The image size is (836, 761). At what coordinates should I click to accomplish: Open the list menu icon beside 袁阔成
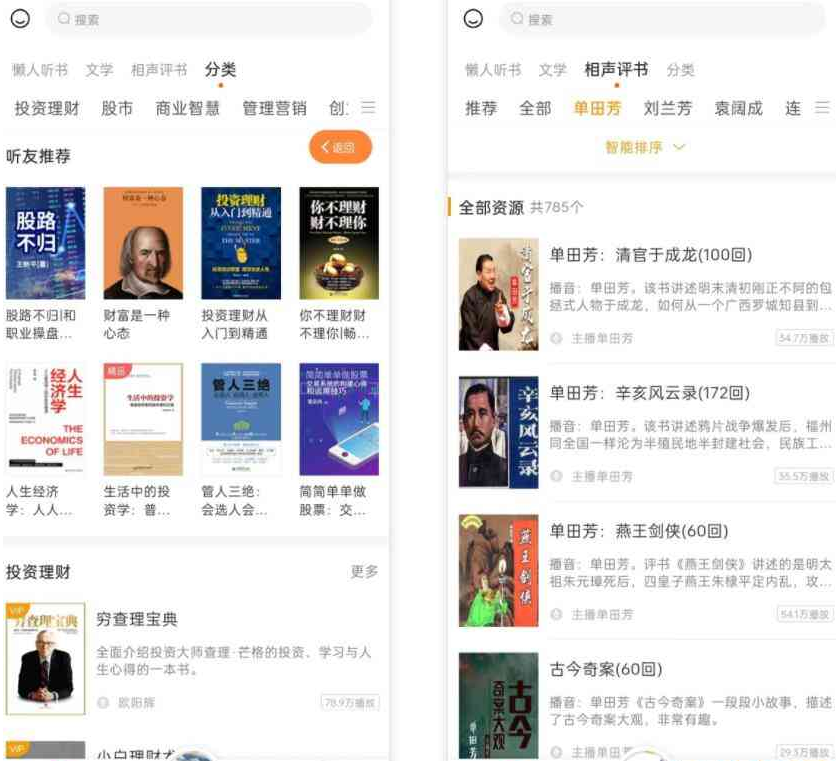[822, 108]
